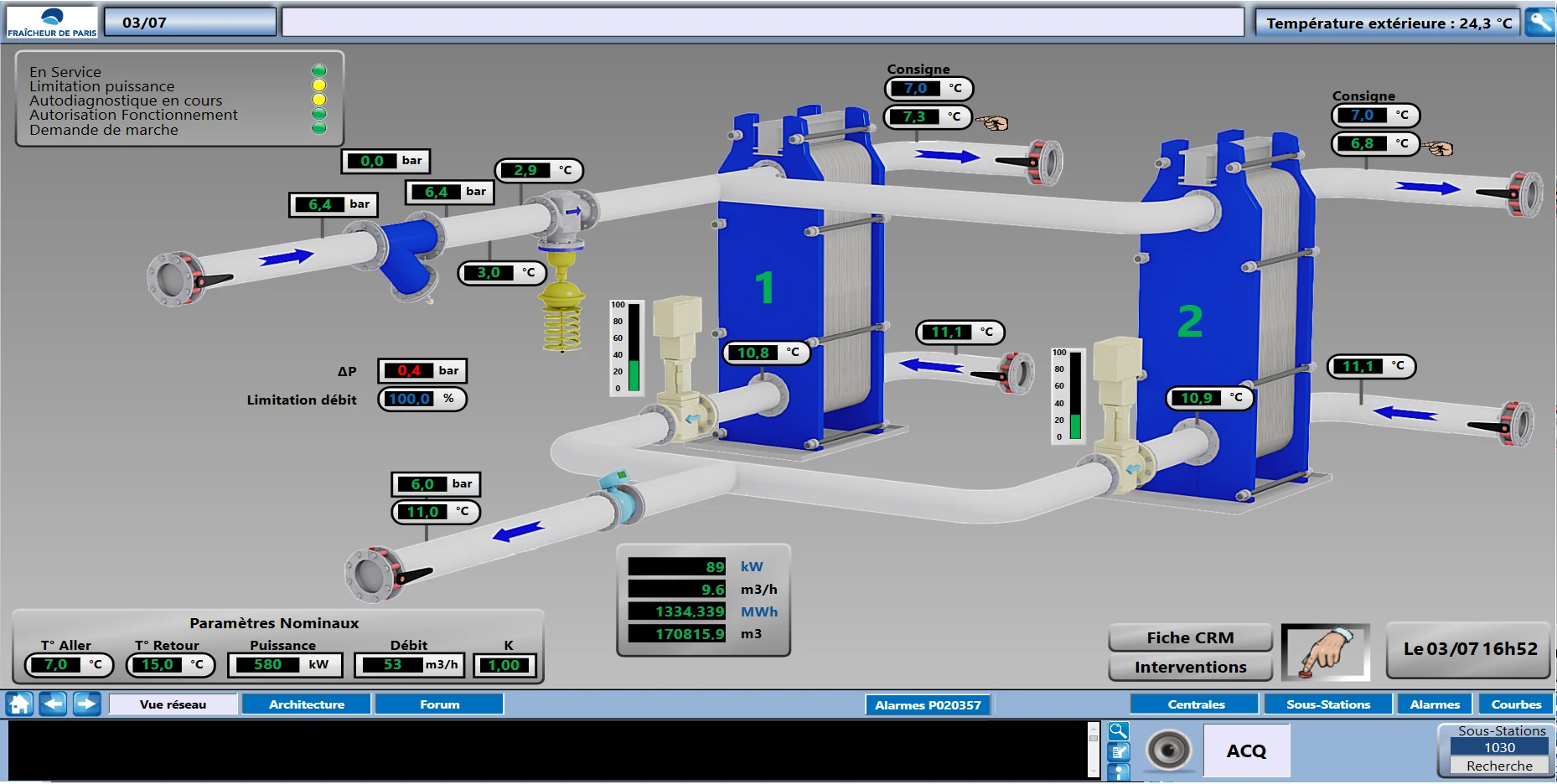Go back with the left arrow icon
The height and width of the screenshot is (784, 1557).
coord(54,704)
